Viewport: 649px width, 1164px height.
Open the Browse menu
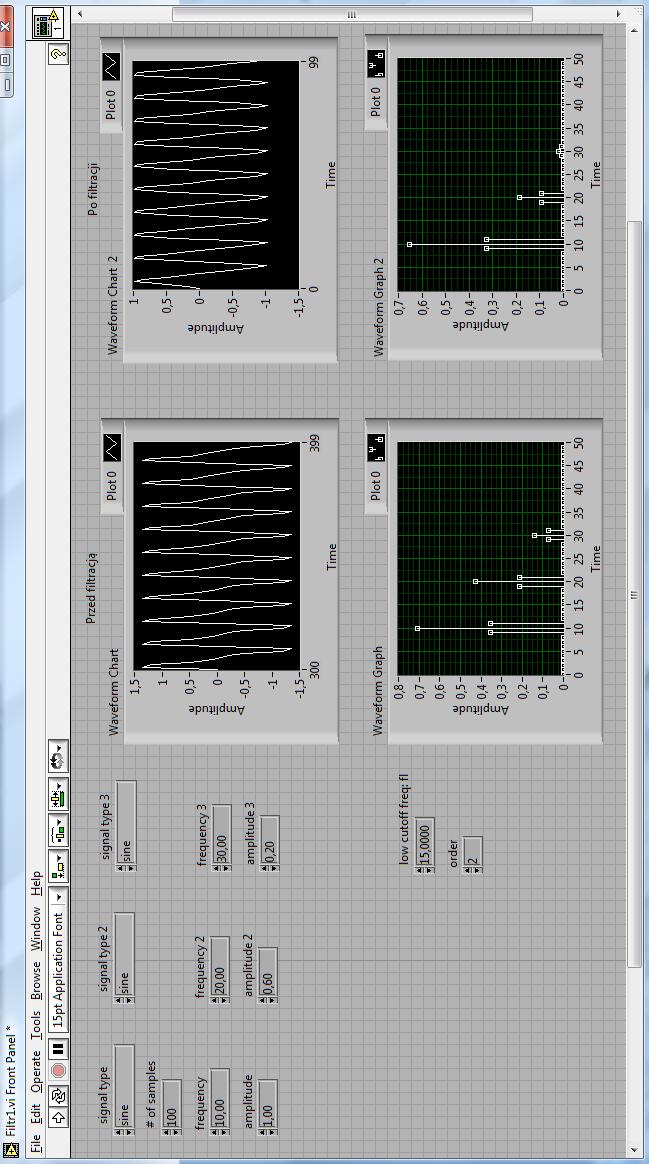pos(36,980)
